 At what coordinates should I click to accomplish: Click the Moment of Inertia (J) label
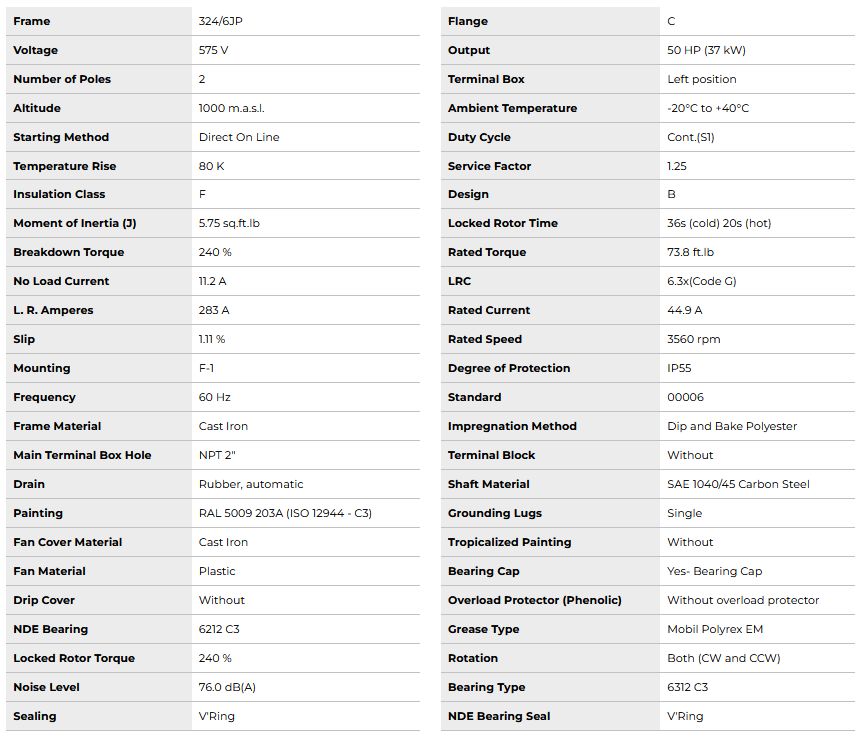74,223
